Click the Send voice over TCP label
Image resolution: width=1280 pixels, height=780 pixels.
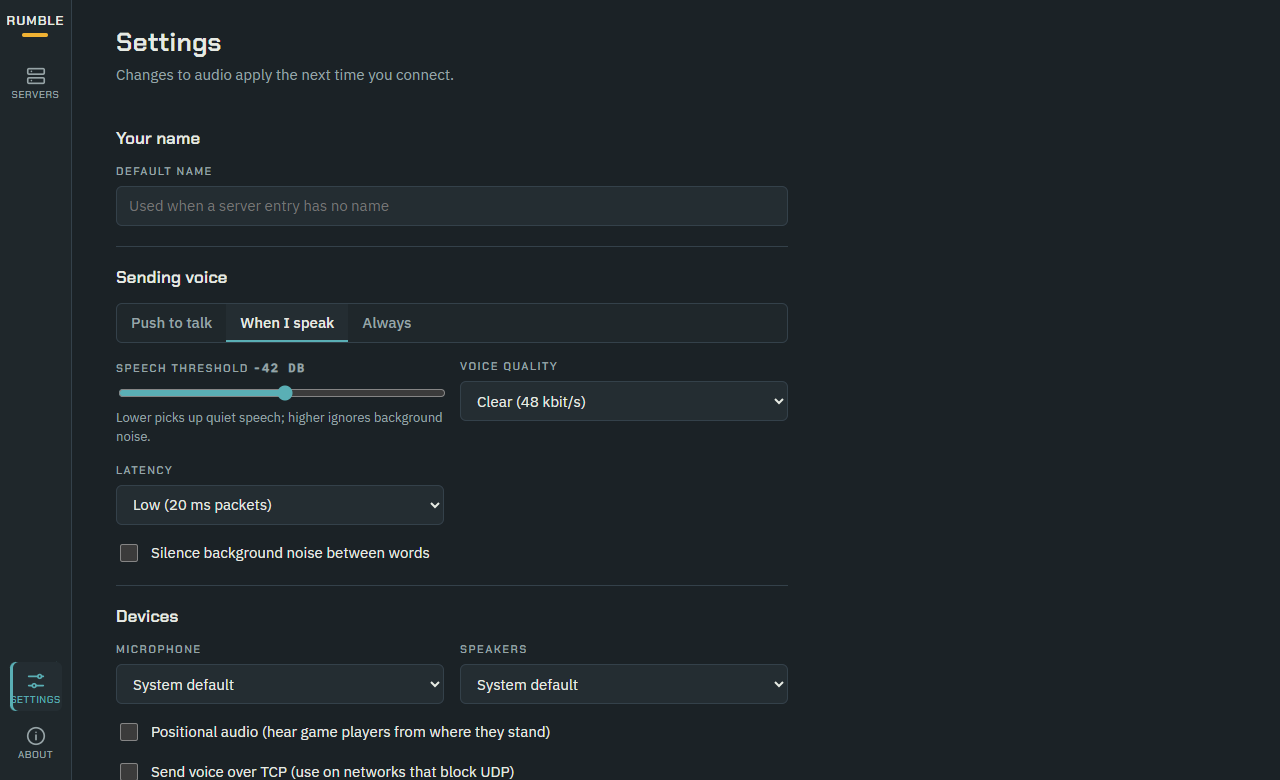click(332, 772)
